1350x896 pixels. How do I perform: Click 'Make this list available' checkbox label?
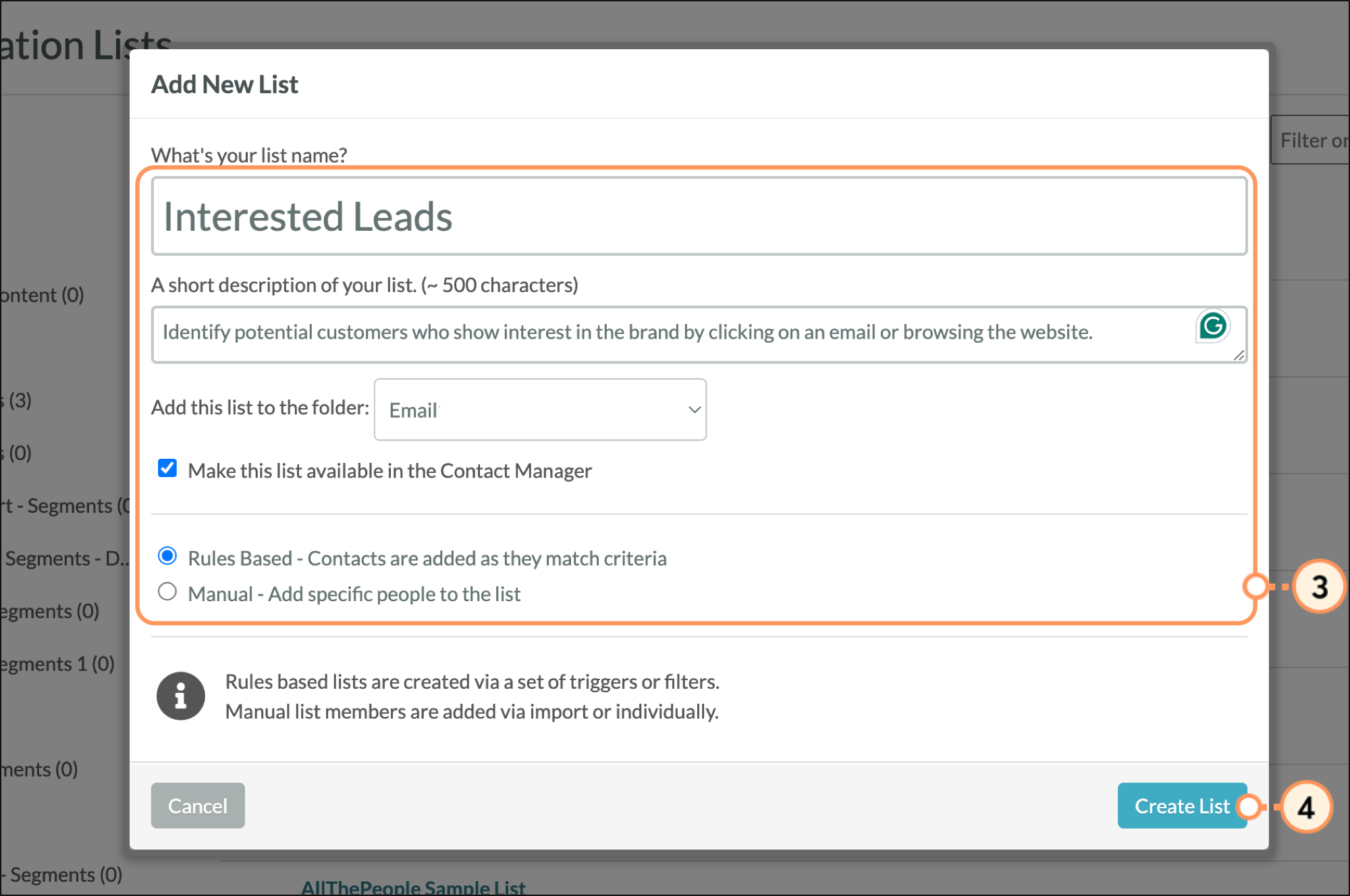point(389,471)
